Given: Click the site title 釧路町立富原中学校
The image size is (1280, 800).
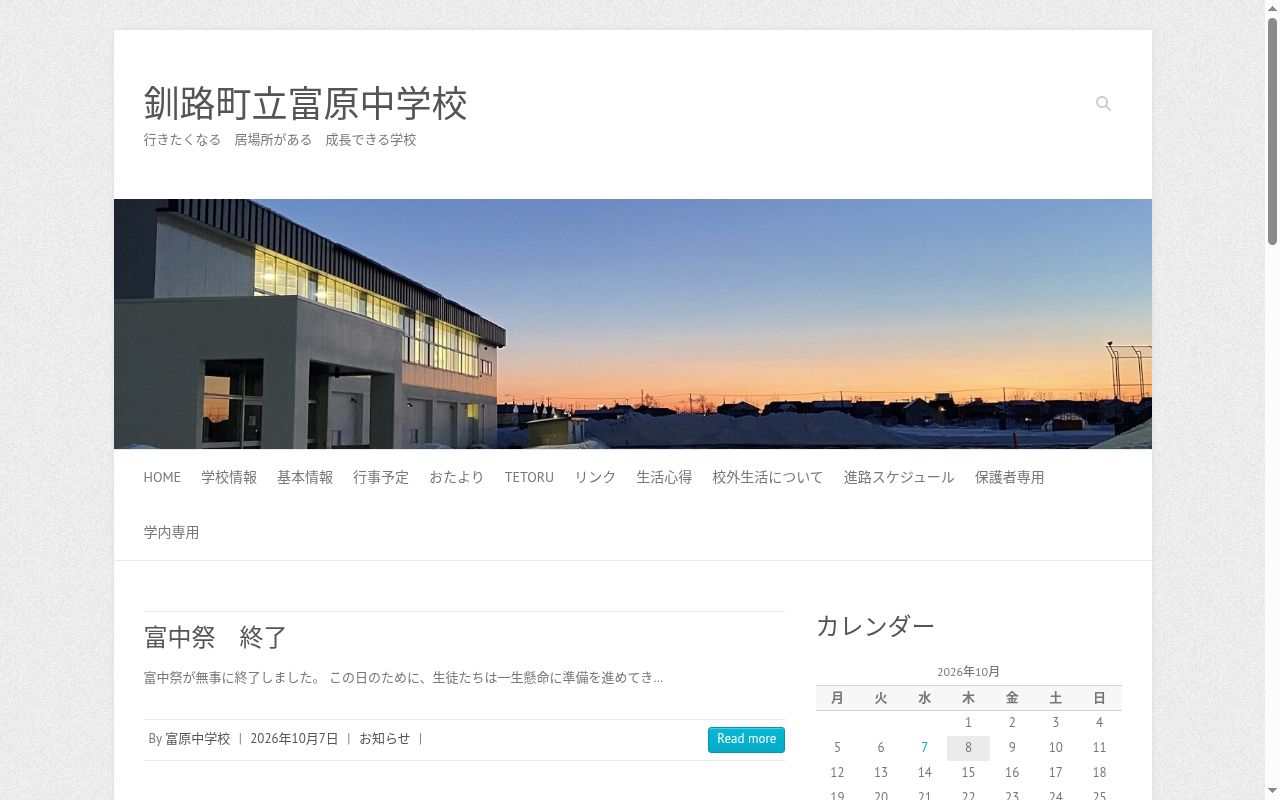Looking at the screenshot, I should click(x=306, y=104).
